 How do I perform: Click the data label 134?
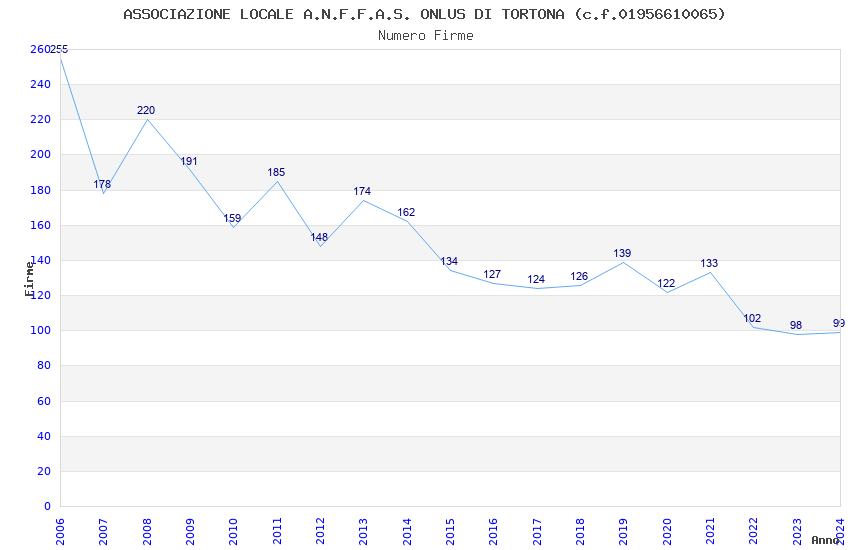pyautogui.click(x=449, y=262)
